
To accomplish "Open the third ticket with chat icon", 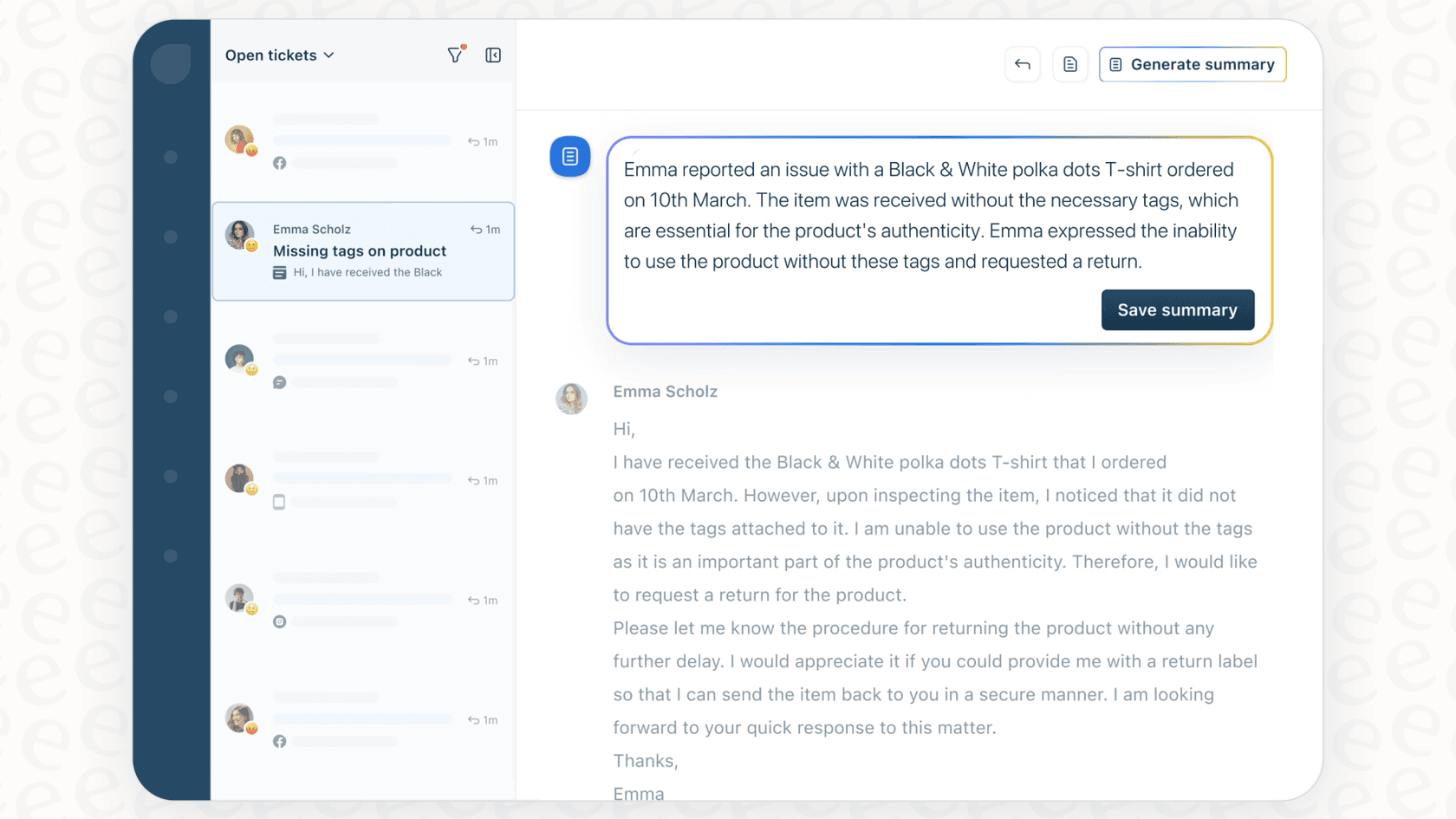I will tap(363, 361).
